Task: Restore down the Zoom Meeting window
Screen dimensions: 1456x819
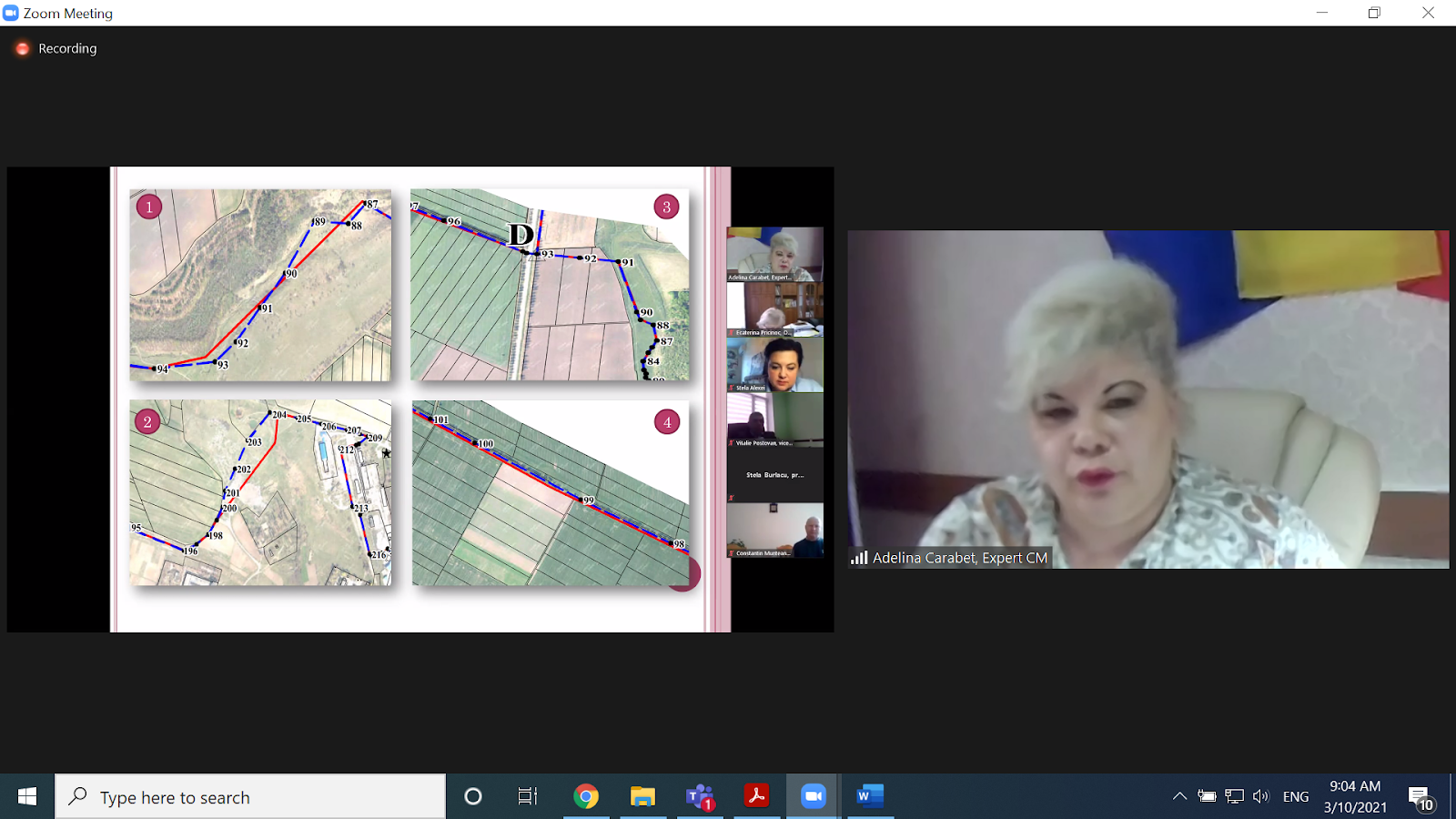Action: point(1374,13)
